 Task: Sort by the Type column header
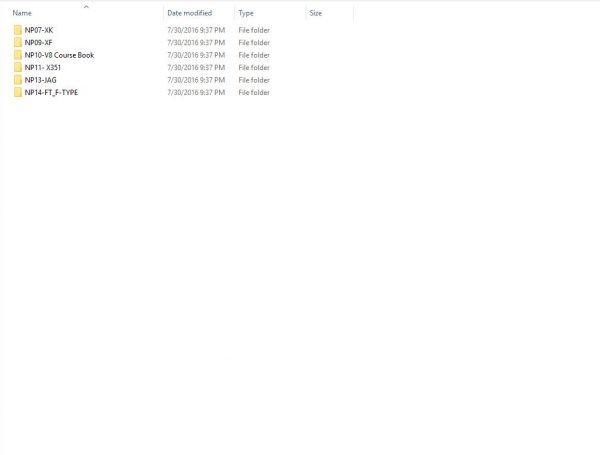point(246,13)
